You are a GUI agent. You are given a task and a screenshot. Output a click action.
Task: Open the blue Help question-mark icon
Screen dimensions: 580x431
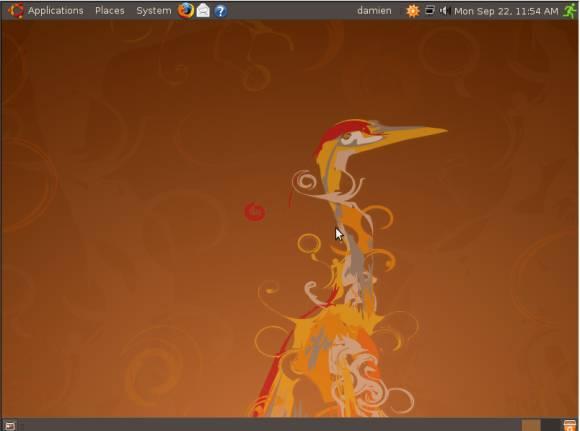click(x=220, y=11)
